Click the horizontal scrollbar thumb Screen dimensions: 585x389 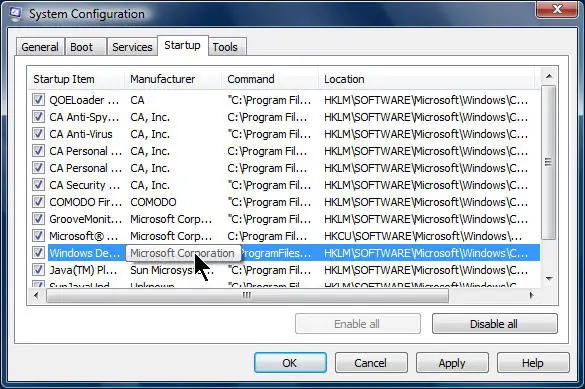(x=247, y=295)
